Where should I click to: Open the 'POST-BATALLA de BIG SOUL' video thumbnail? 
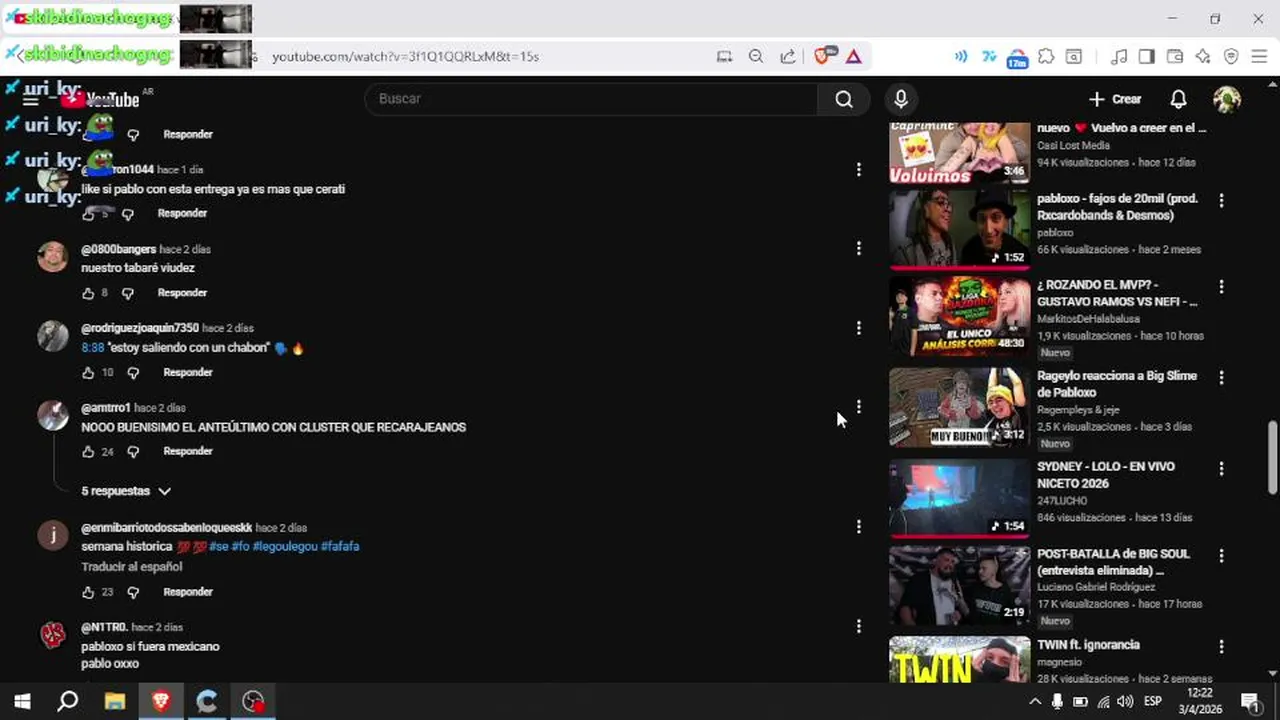coord(960,587)
